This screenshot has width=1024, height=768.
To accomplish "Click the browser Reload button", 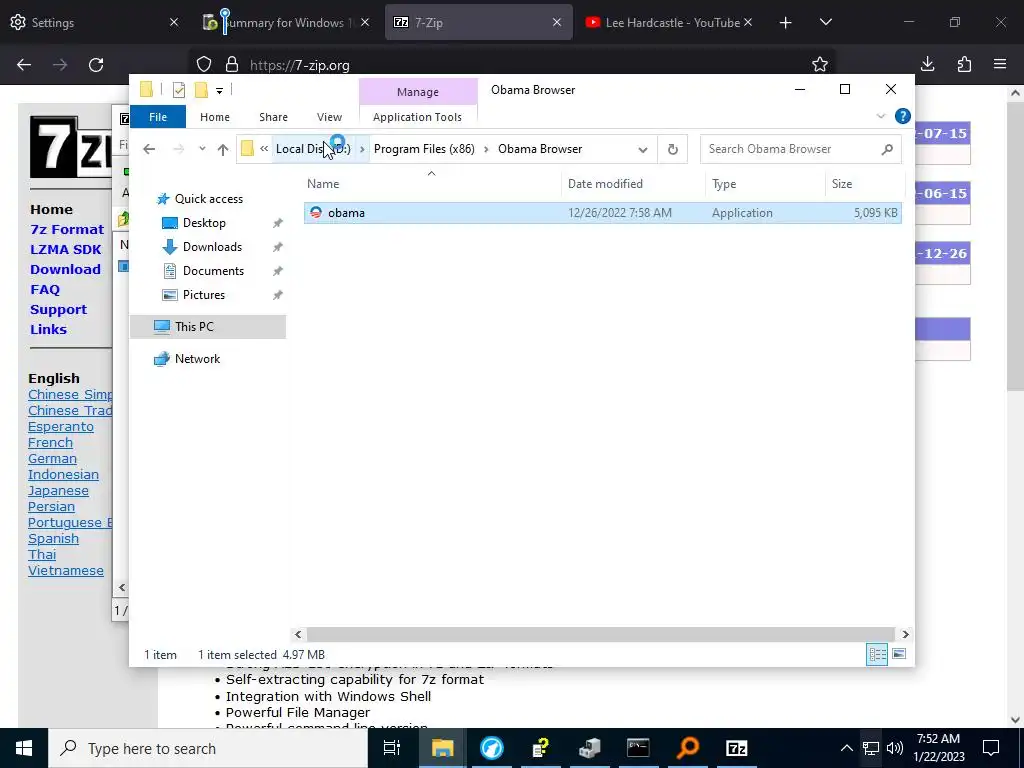I will [x=96, y=65].
